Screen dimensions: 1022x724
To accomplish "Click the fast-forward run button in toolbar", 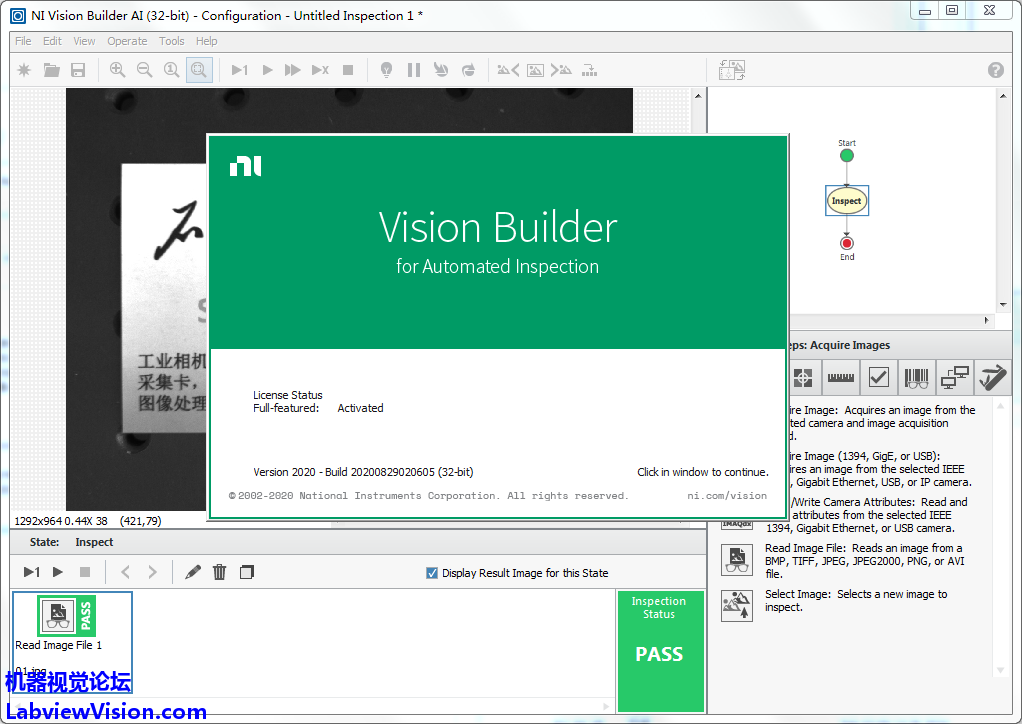I will pyautogui.click(x=293, y=70).
